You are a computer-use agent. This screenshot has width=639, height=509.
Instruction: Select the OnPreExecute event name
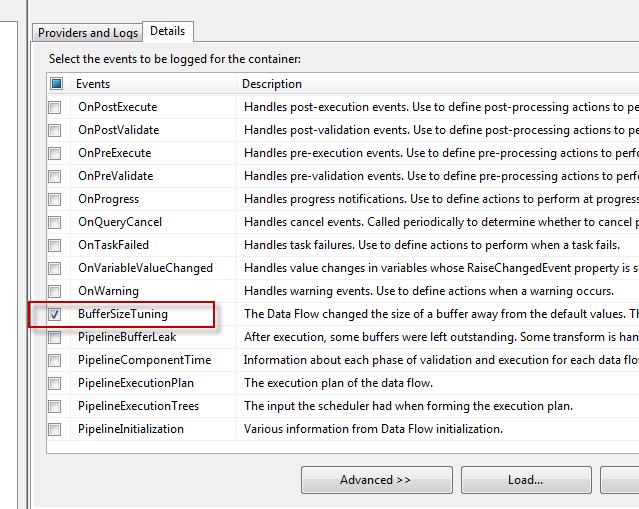115,153
